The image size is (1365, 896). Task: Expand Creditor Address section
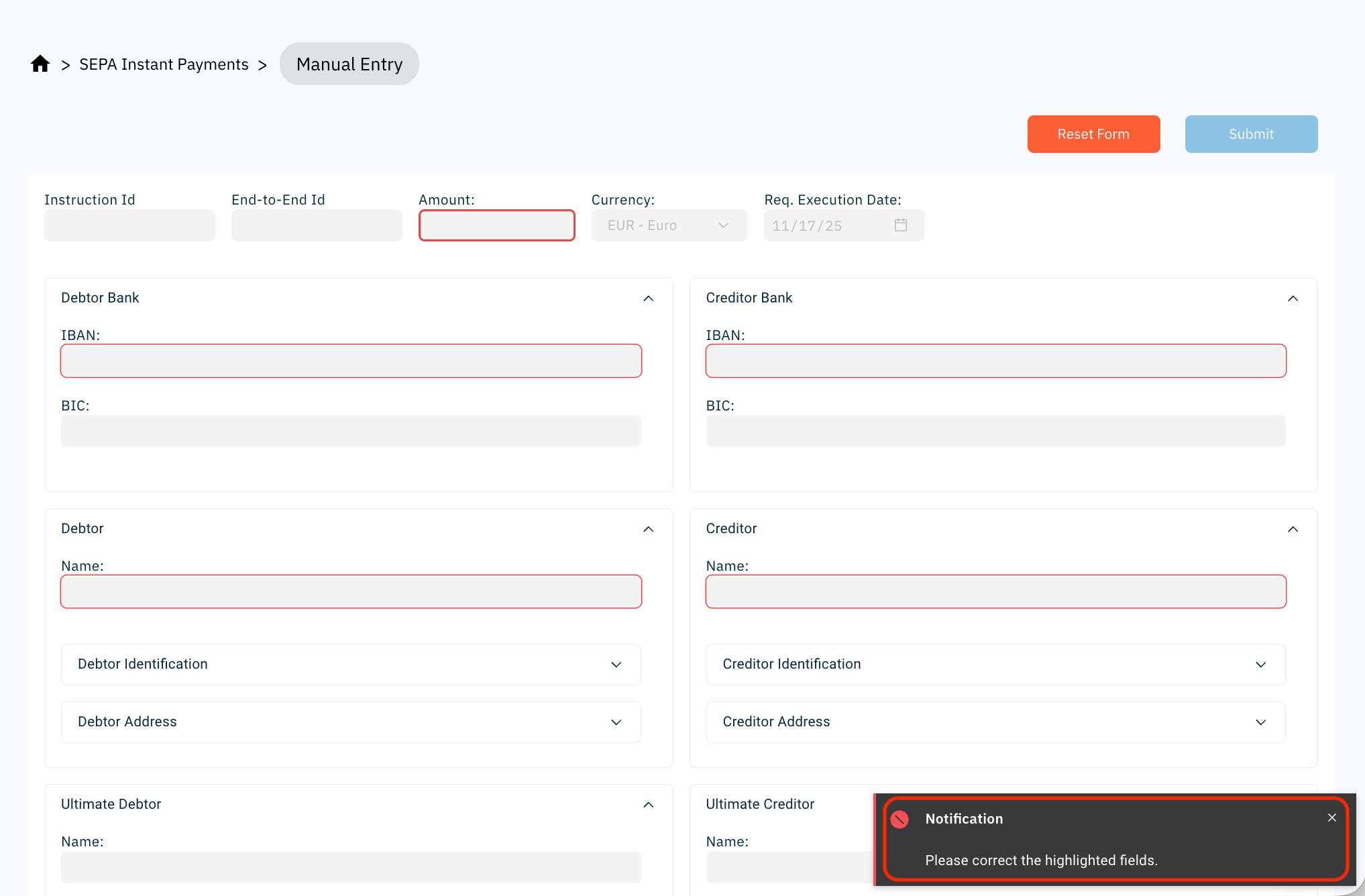(1260, 722)
